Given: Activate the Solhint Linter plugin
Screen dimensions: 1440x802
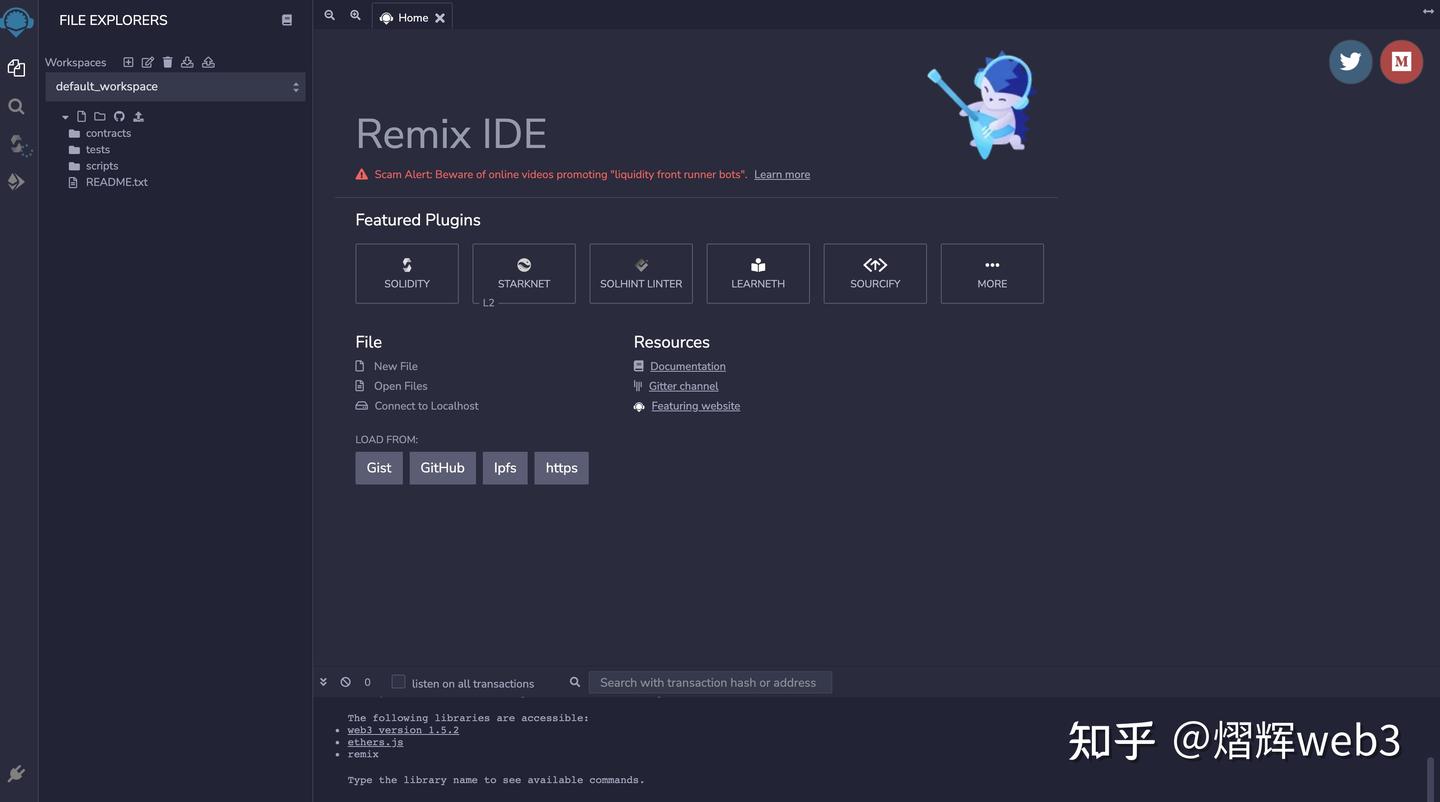Looking at the screenshot, I should 641,274.
